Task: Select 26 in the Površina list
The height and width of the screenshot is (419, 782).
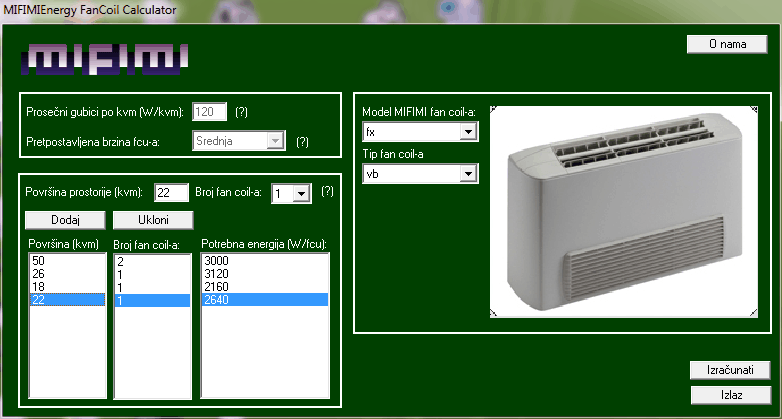Action: click(x=66, y=273)
